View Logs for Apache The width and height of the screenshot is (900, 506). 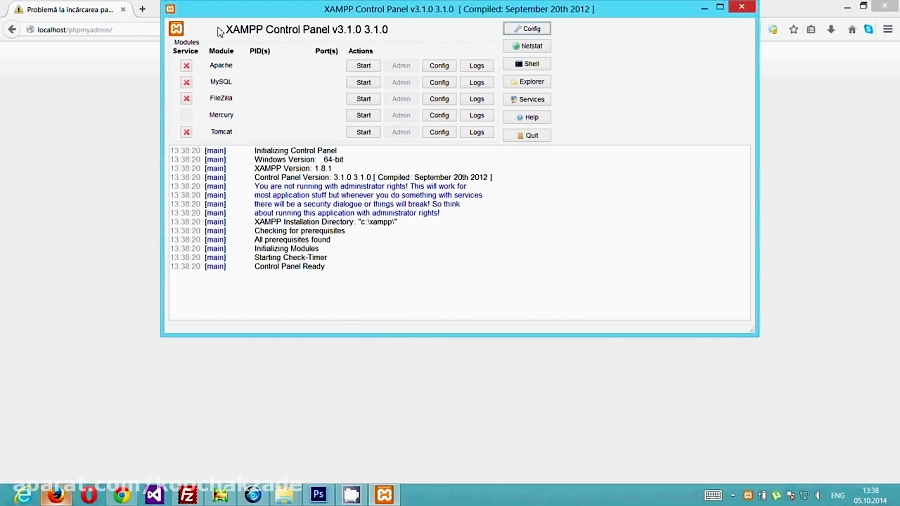point(476,65)
